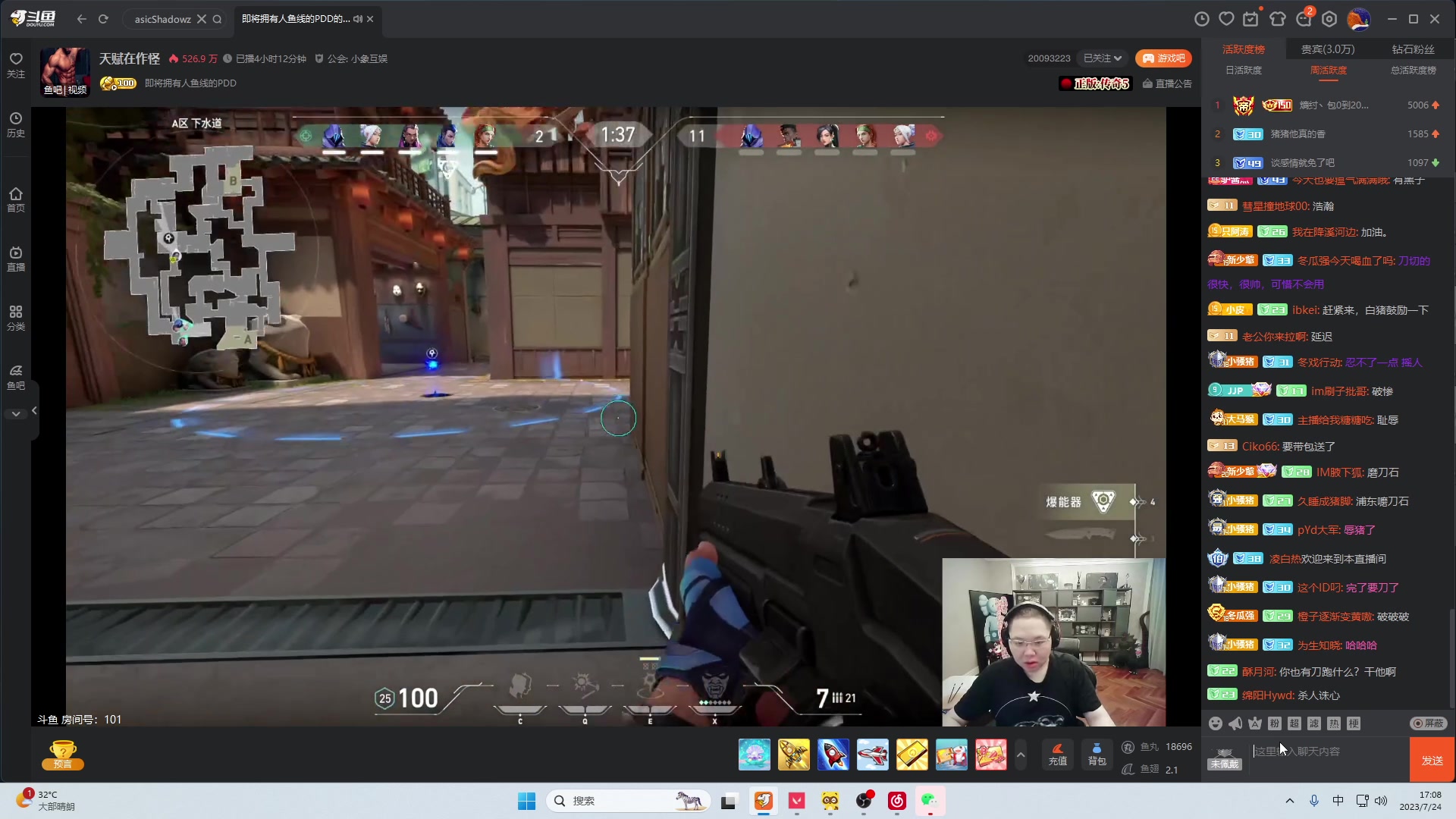Toggle the 热 hot filter in chat toolbar
Screen dimensions: 1456x819
point(1334,723)
